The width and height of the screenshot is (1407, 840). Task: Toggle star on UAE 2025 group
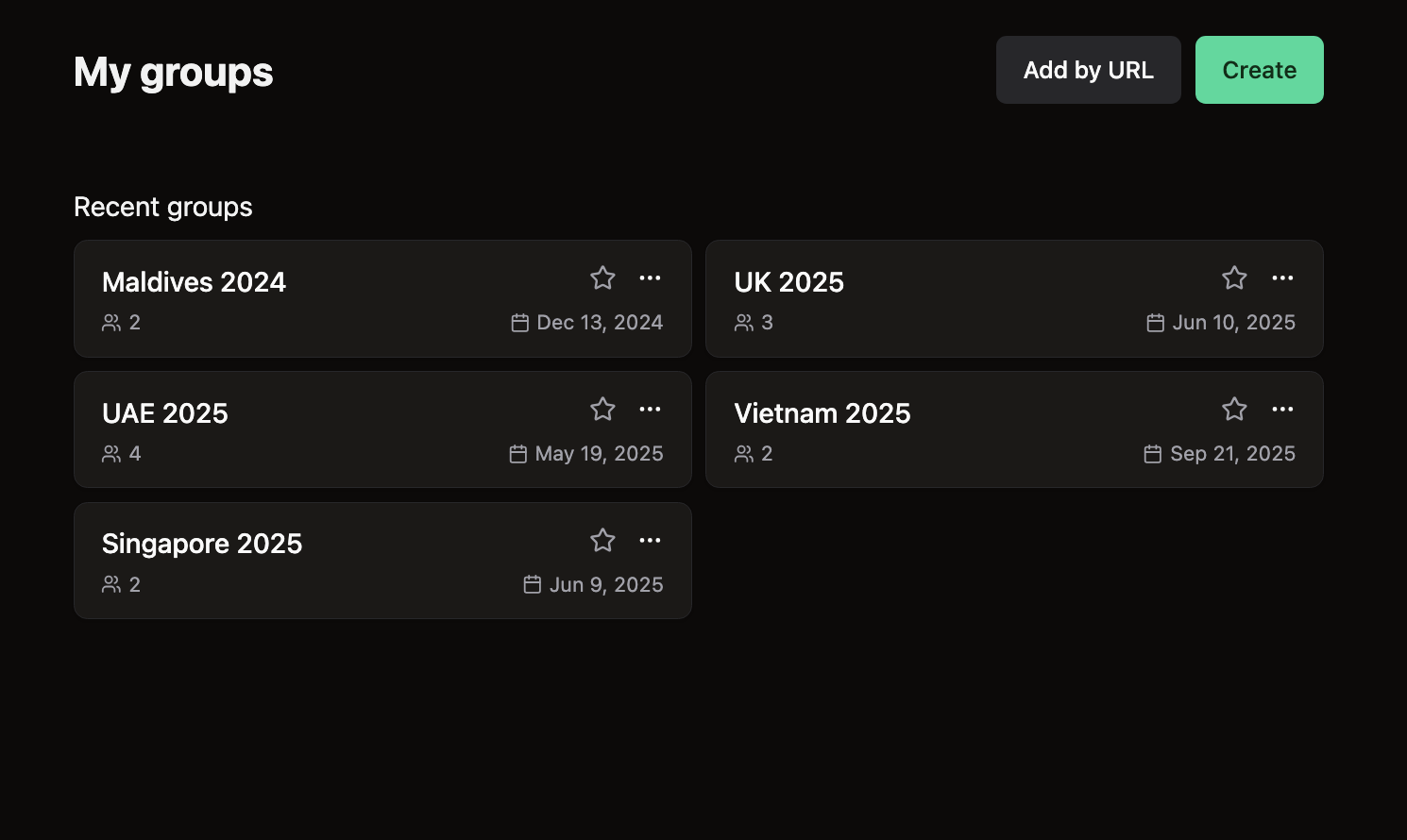602,409
